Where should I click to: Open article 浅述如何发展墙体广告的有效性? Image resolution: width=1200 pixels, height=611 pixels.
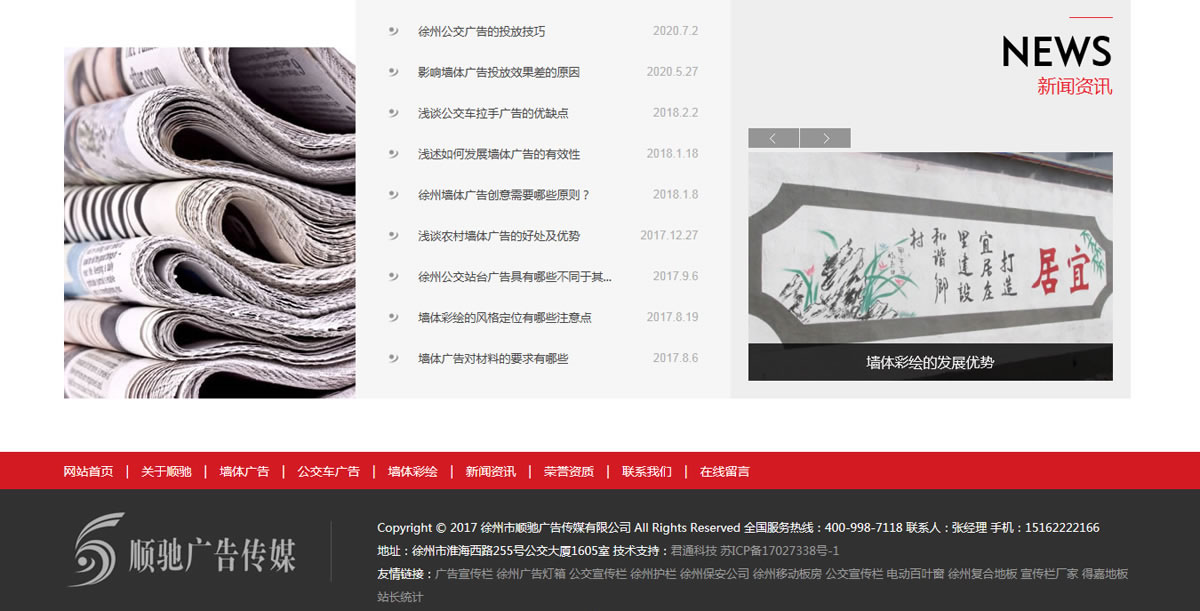[x=499, y=154]
